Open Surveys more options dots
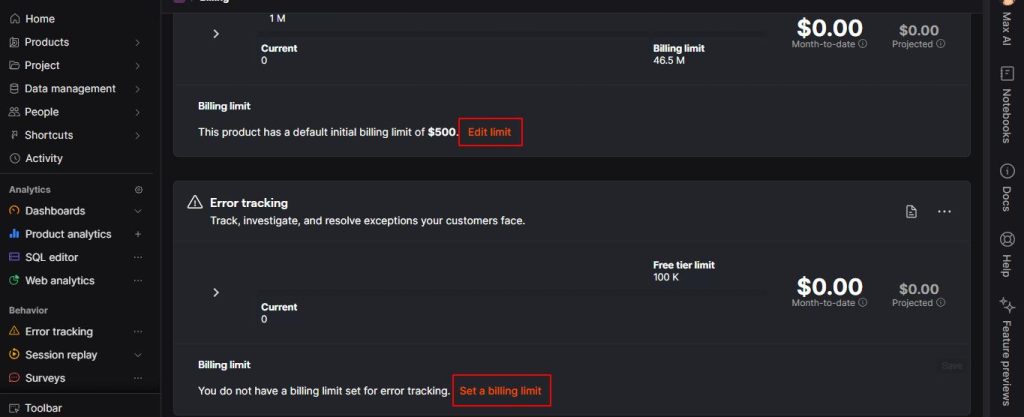Viewport: 1024px width, 417px height. [x=138, y=378]
